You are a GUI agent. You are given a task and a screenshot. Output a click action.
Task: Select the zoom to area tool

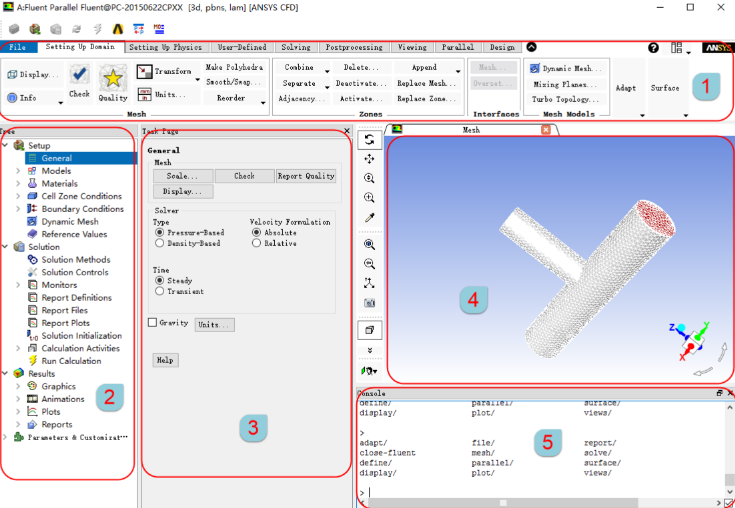(x=369, y=197)
